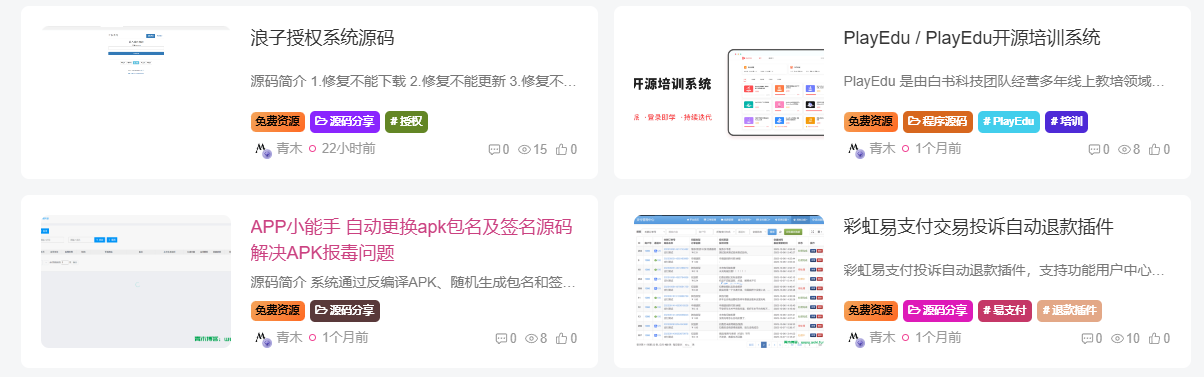
Task: Click 1个月前 timestamp on APP小能手 card
Action: (345, 337)
